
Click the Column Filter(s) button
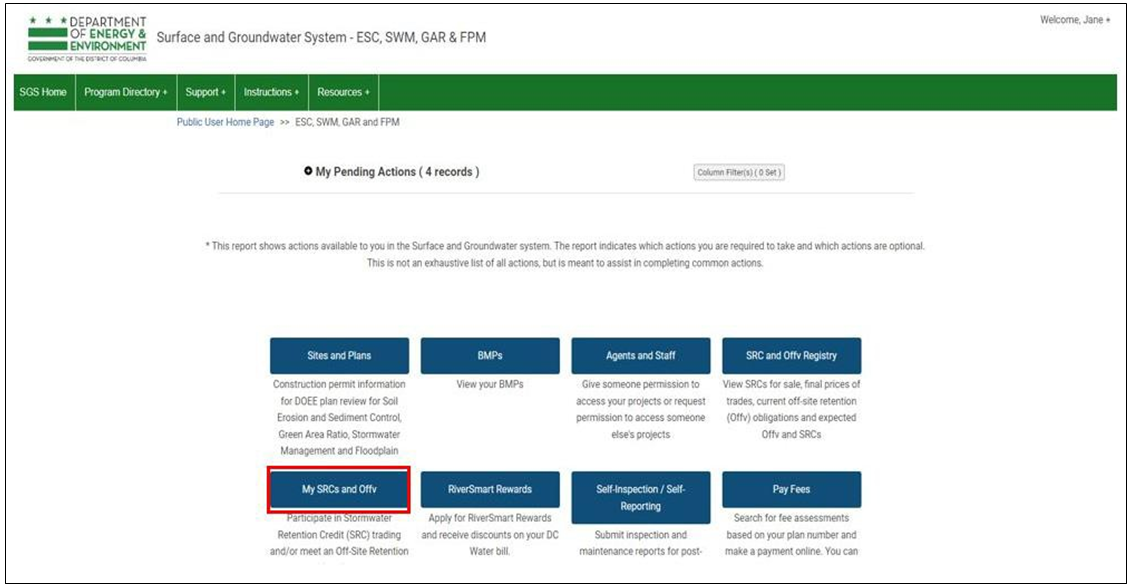tap(739, 172)
